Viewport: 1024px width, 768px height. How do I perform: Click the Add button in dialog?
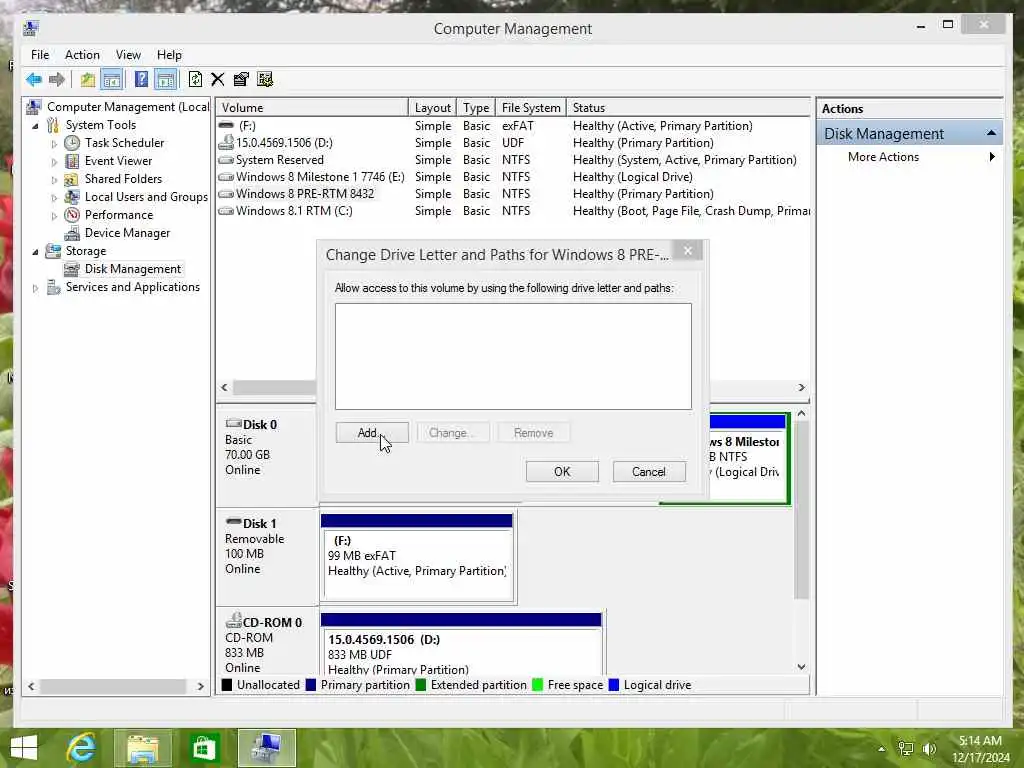tap(372, 433)
